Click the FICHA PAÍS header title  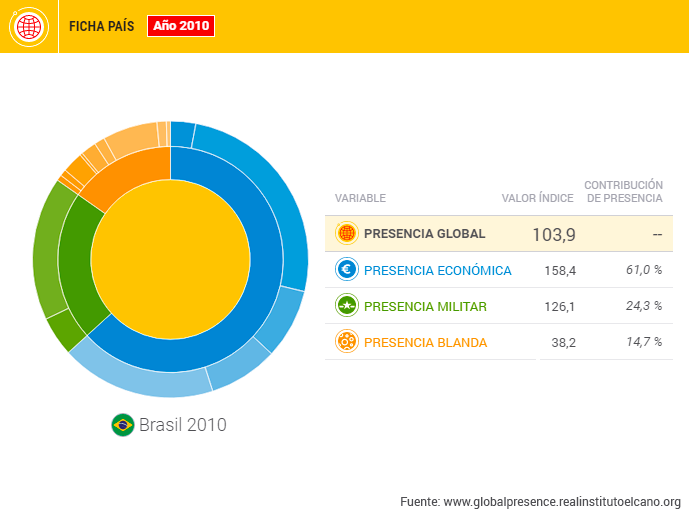tap(101, 26)
